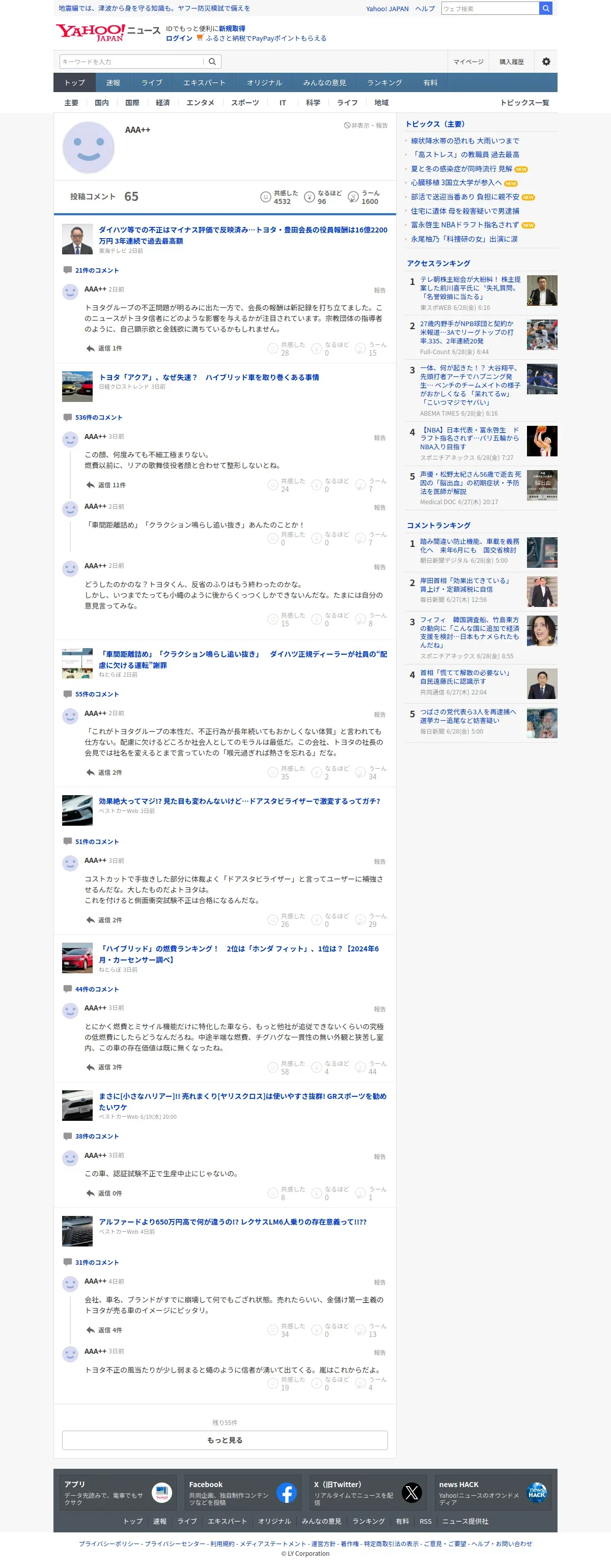Open comment ranking 踏み間違い防止機能 article

469,545
